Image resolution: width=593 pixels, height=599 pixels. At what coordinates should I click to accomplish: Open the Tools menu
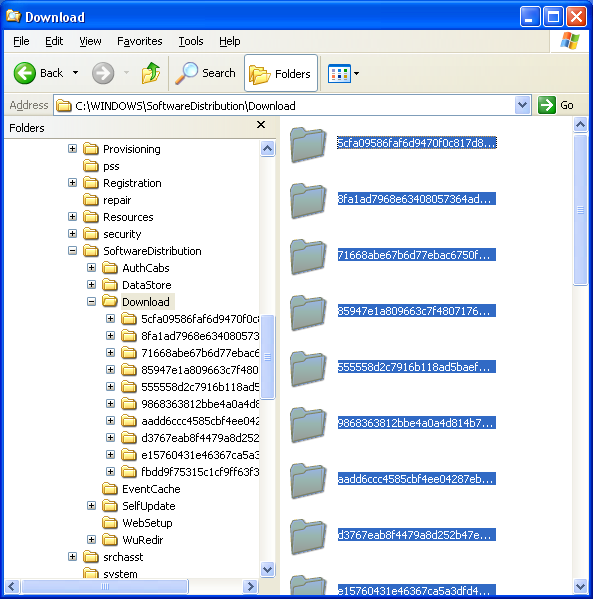point(191,41)
